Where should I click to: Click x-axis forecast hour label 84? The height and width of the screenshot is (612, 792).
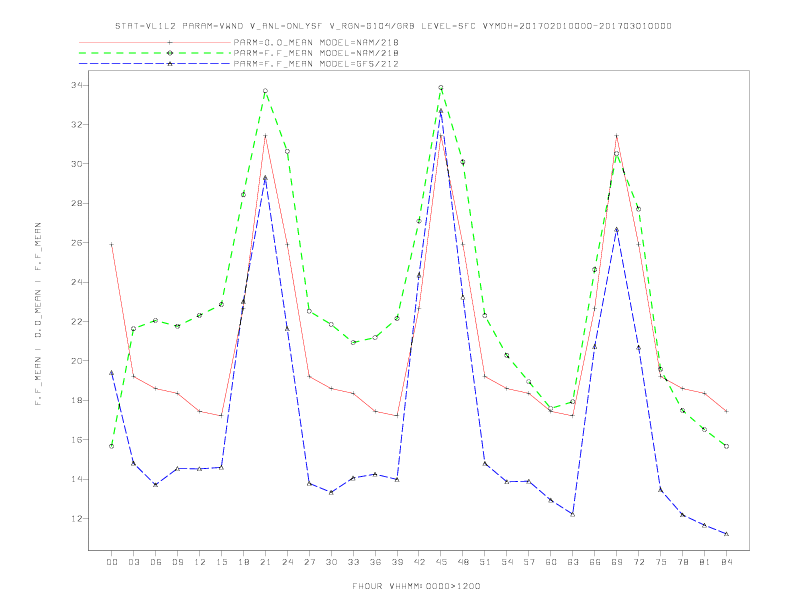(x=726, y=562)
